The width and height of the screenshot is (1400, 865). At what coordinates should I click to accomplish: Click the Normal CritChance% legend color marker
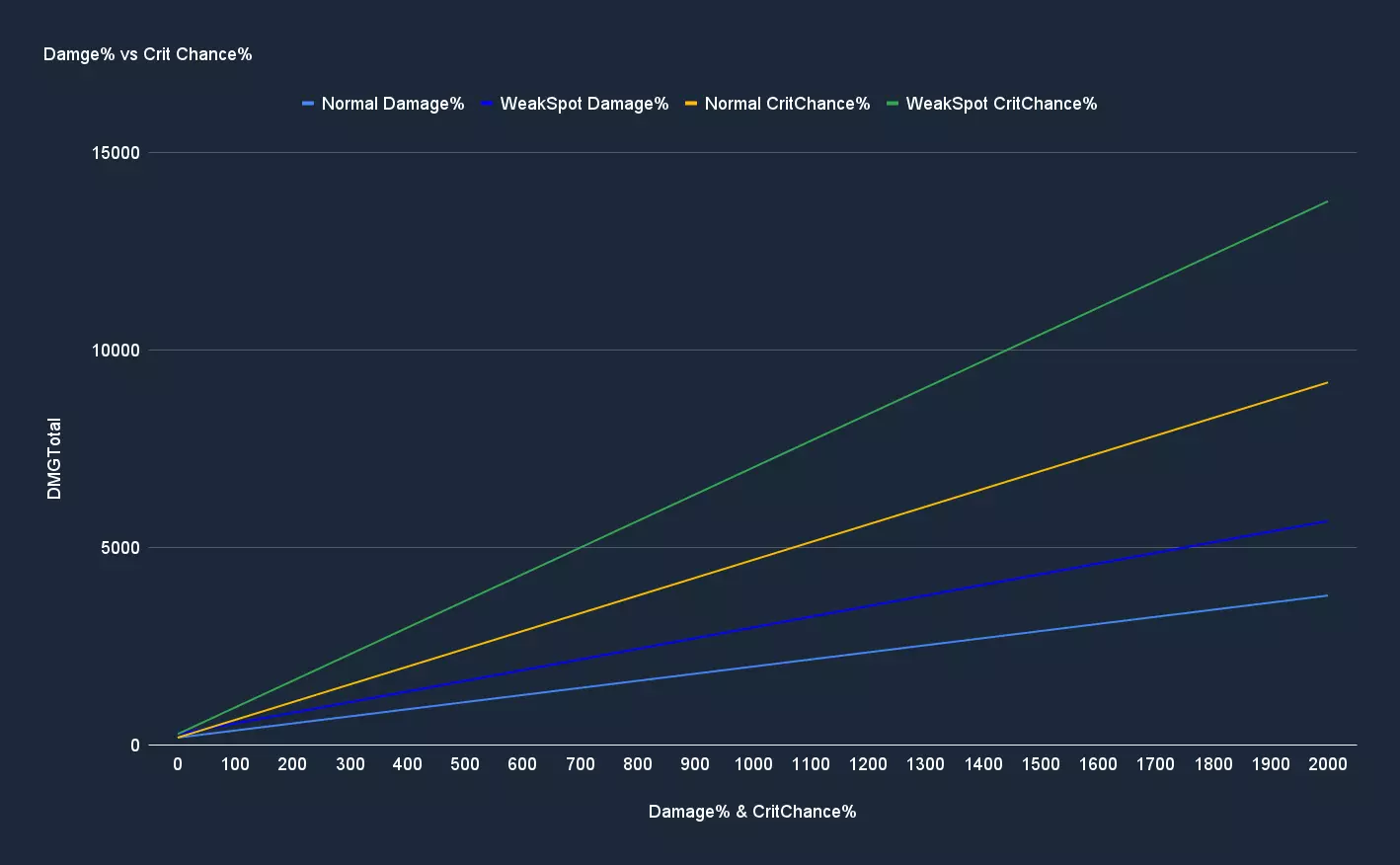(x=691, y=104)
